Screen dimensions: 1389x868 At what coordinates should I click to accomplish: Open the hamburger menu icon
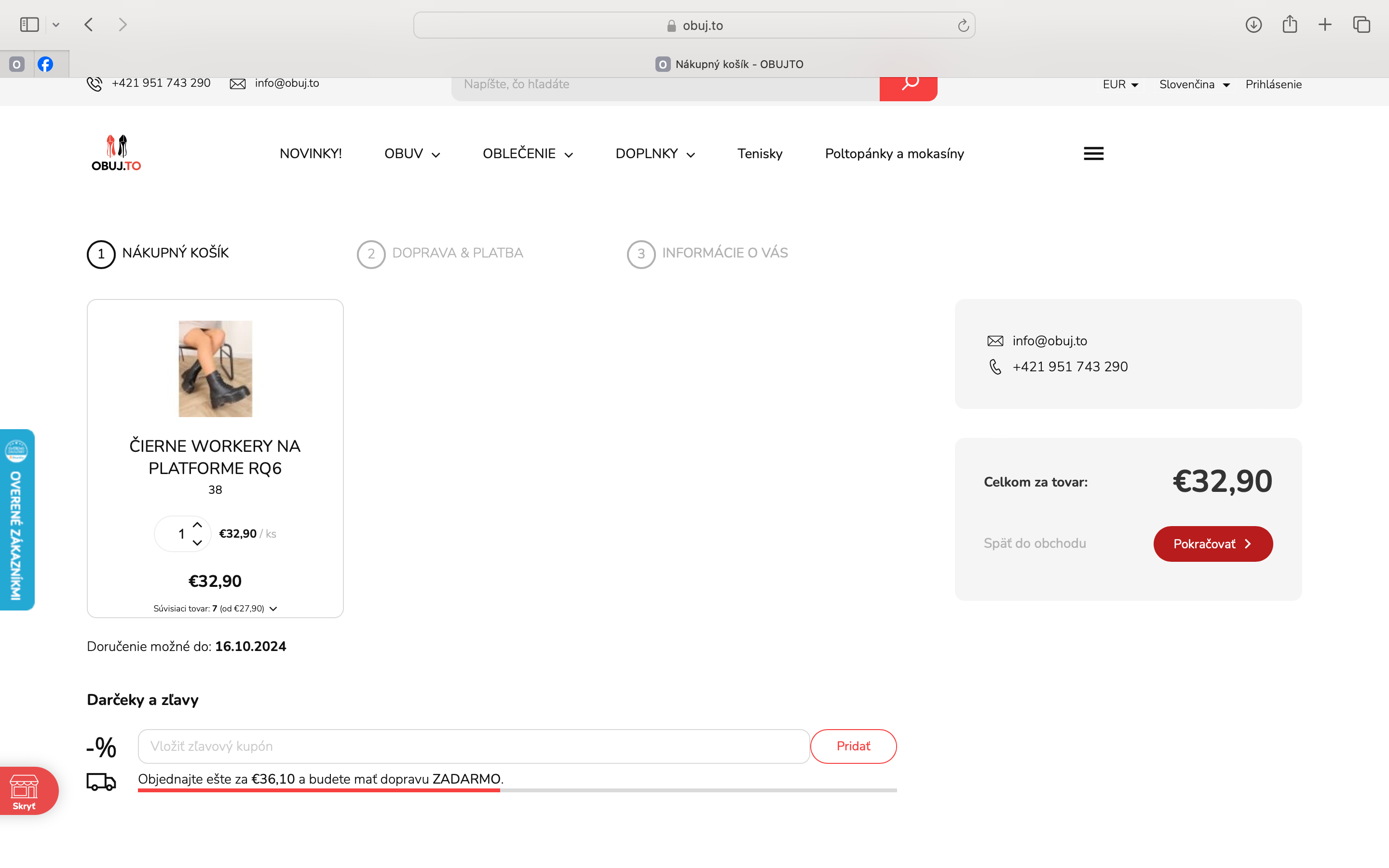click(1093, 154)
